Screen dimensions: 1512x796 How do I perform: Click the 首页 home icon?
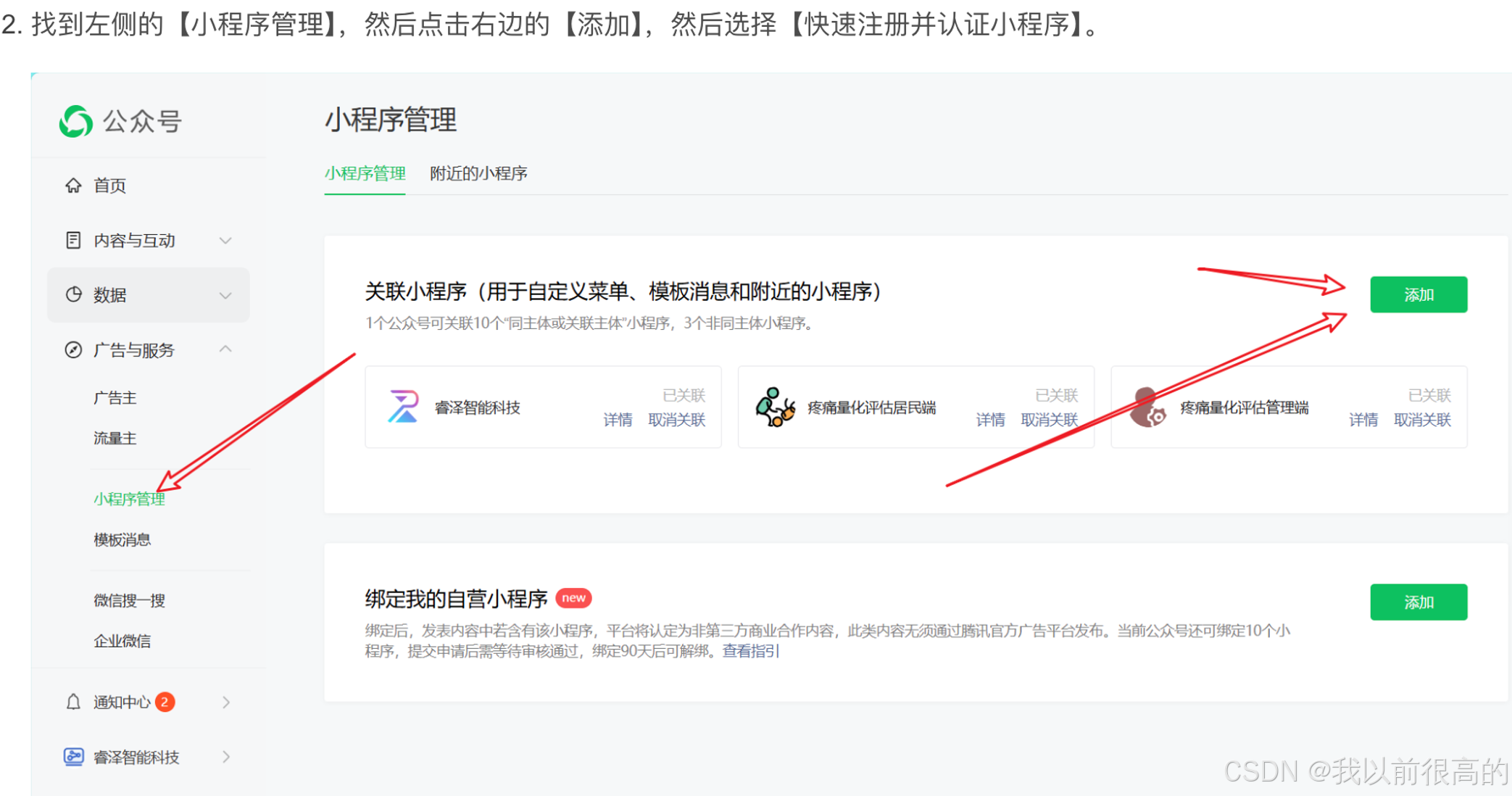tap(73, 186)
